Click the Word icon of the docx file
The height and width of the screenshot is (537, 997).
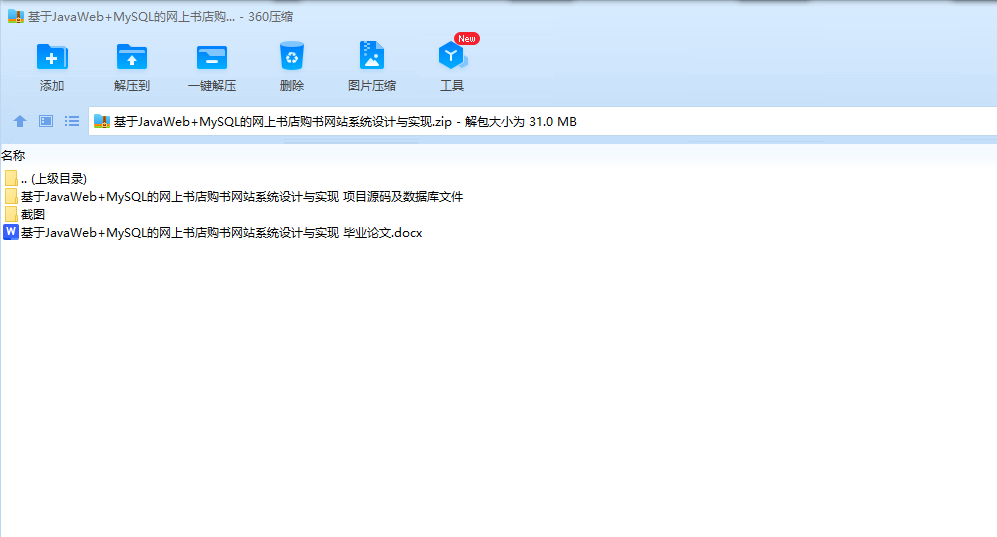click(11, 233)
